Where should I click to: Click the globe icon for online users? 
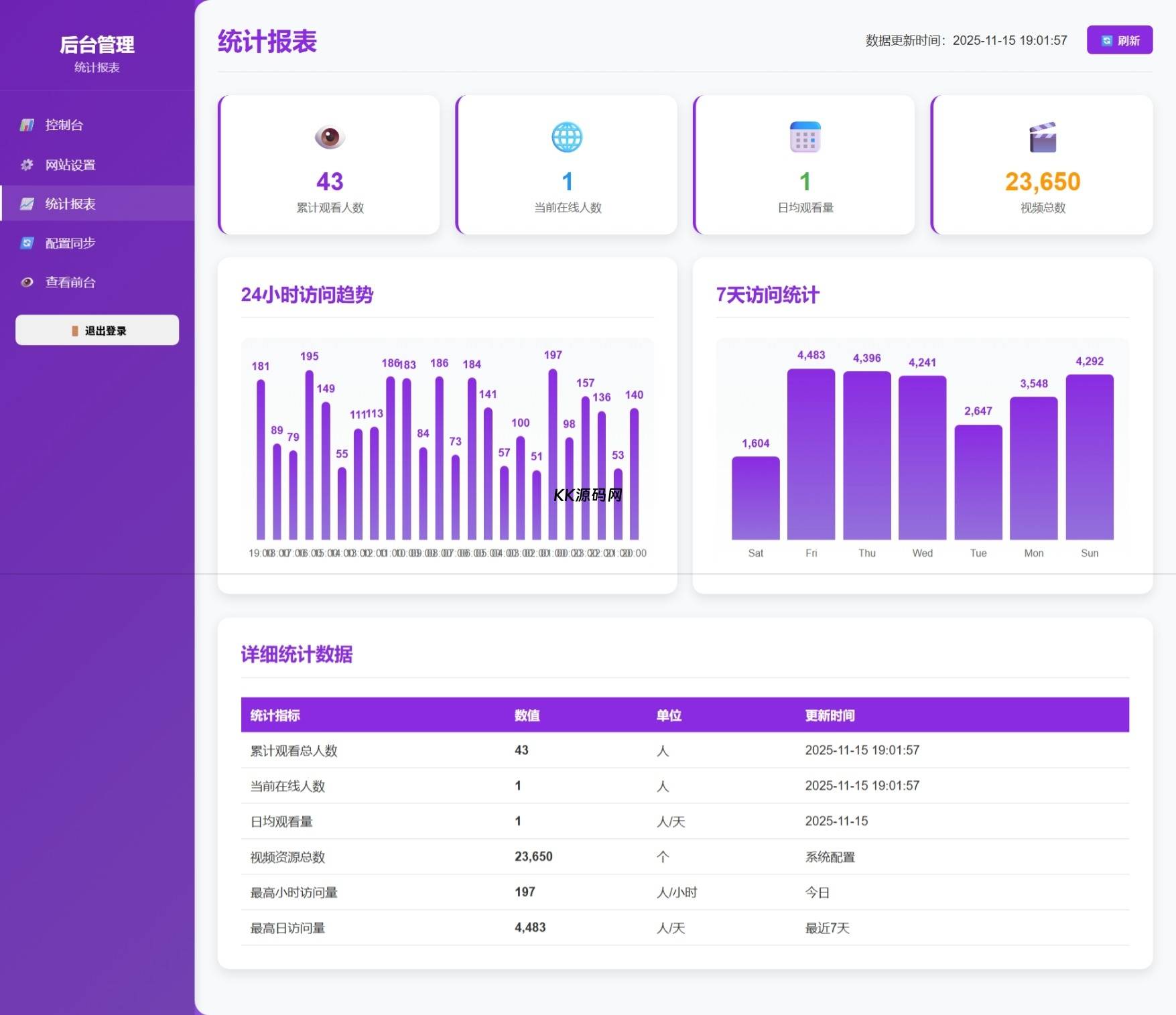[567, 137]
